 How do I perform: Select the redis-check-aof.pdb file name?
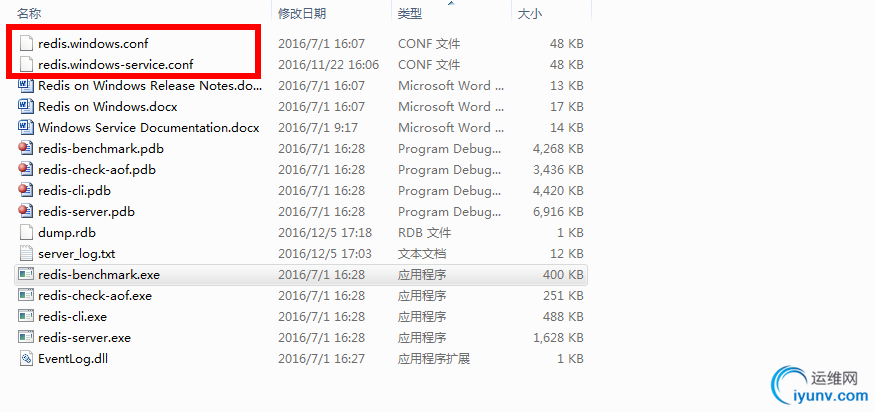click(97, 169)
